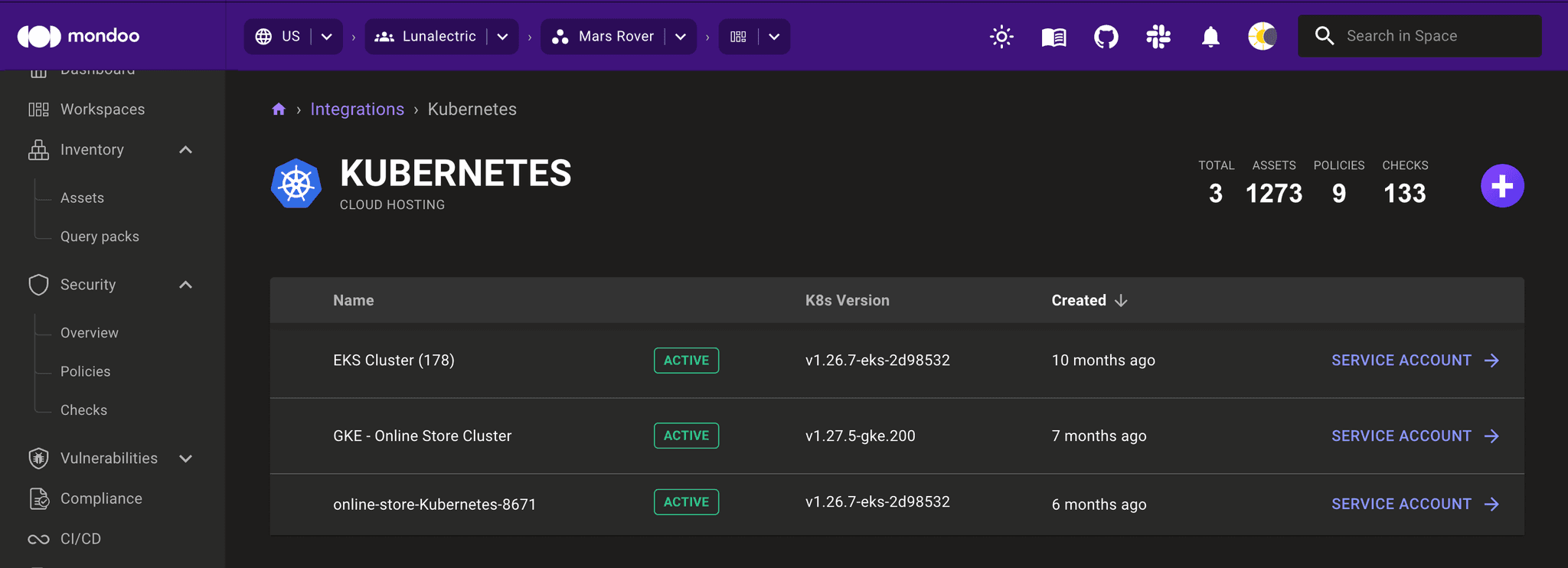Toggle light mode sun icon
The height and width of the screenshot is (568, 1568).
[1001, 36]
